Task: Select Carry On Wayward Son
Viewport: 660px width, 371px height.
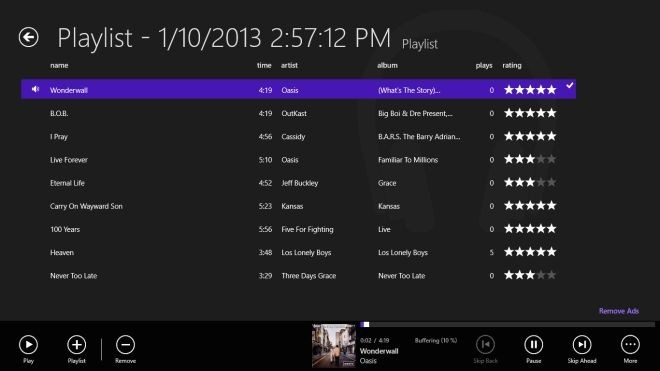Action: pos(298,206)
